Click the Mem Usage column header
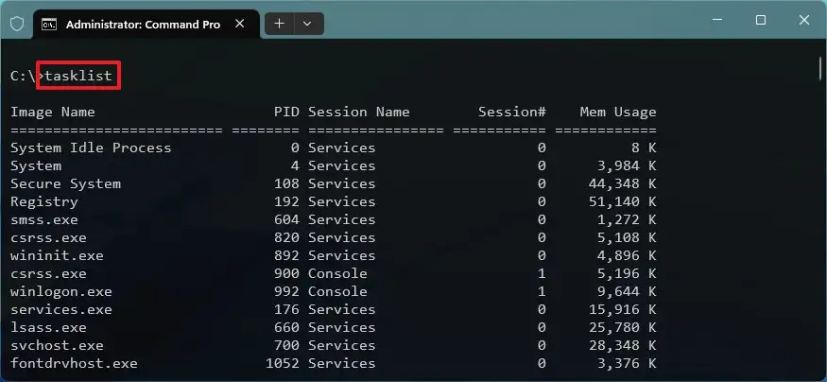Image resolution: width=827 pixels, height=382 pixels. click(x=618, y=112)
